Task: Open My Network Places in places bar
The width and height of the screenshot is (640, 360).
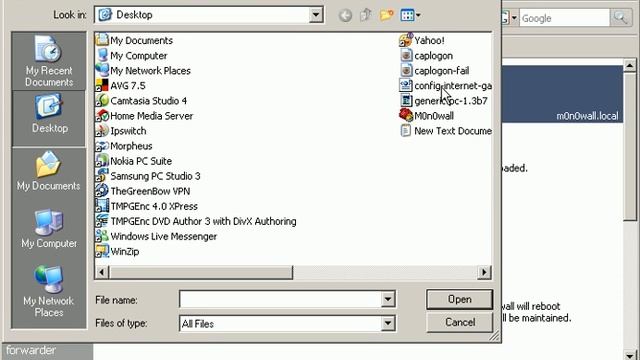Action: pos(49,291)
